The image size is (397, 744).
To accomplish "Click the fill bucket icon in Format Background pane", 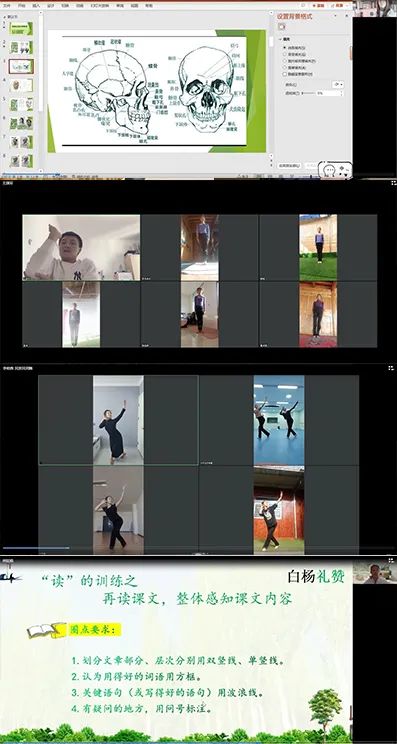I will click(x=282, y=27).
